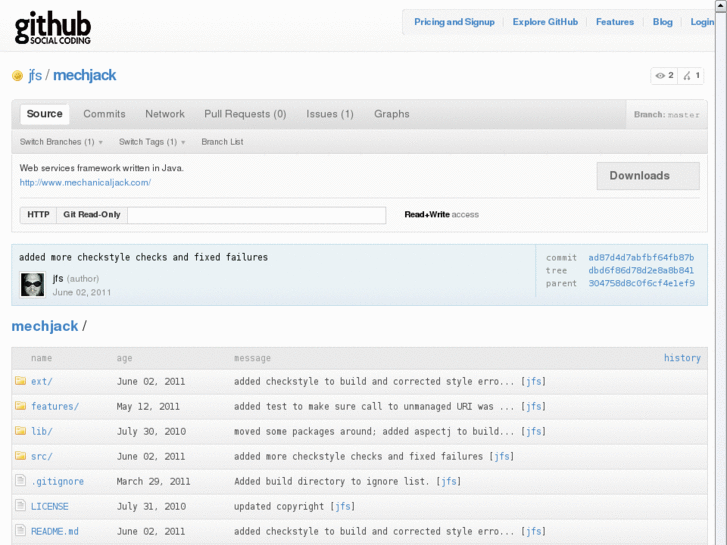This screenshot has height=545, width=727.
Task: Click the folder icon for lib/
Action: click(x=20, y=431)
